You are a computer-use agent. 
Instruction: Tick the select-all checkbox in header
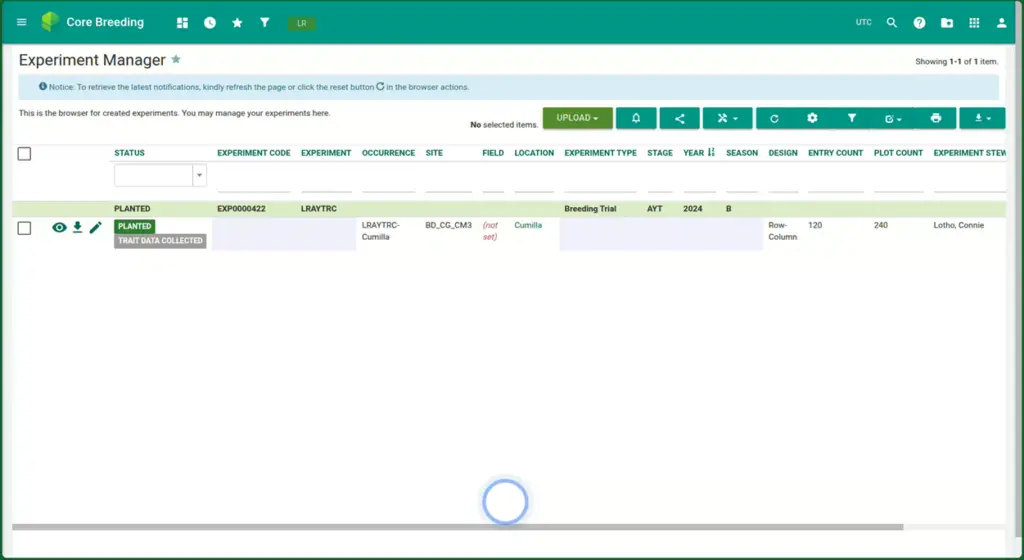tap(25, 153)
